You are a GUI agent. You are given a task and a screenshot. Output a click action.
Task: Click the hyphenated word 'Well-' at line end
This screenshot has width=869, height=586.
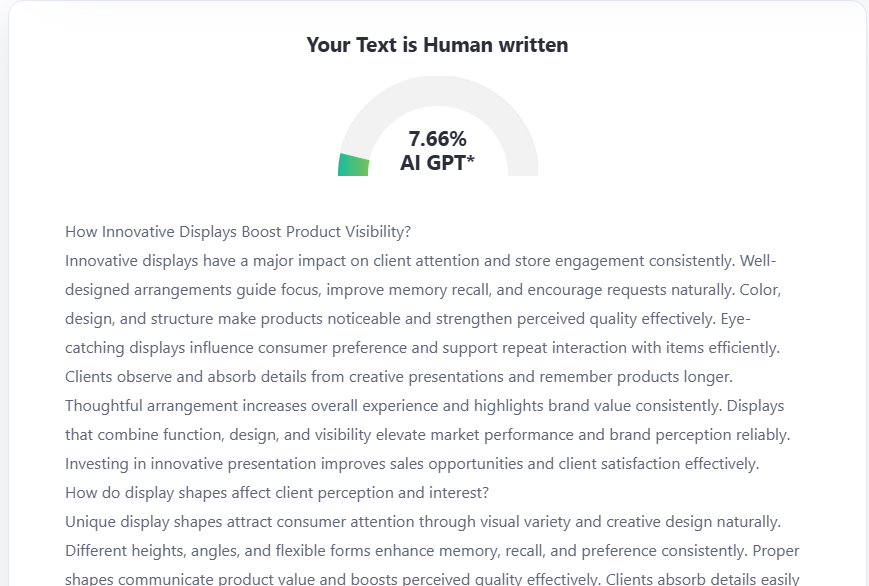758,261
